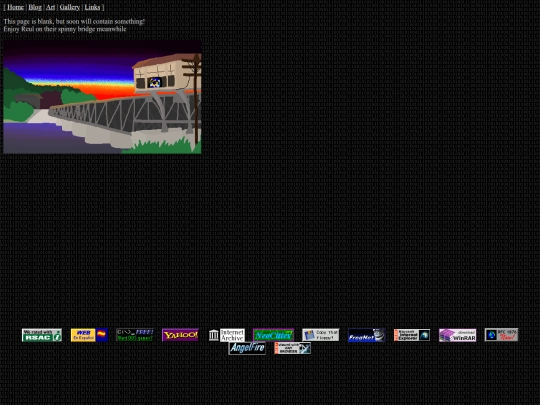Open the Internet Archive badge
This screenshot has width=540, height=405.
click(x=226, y=335)
